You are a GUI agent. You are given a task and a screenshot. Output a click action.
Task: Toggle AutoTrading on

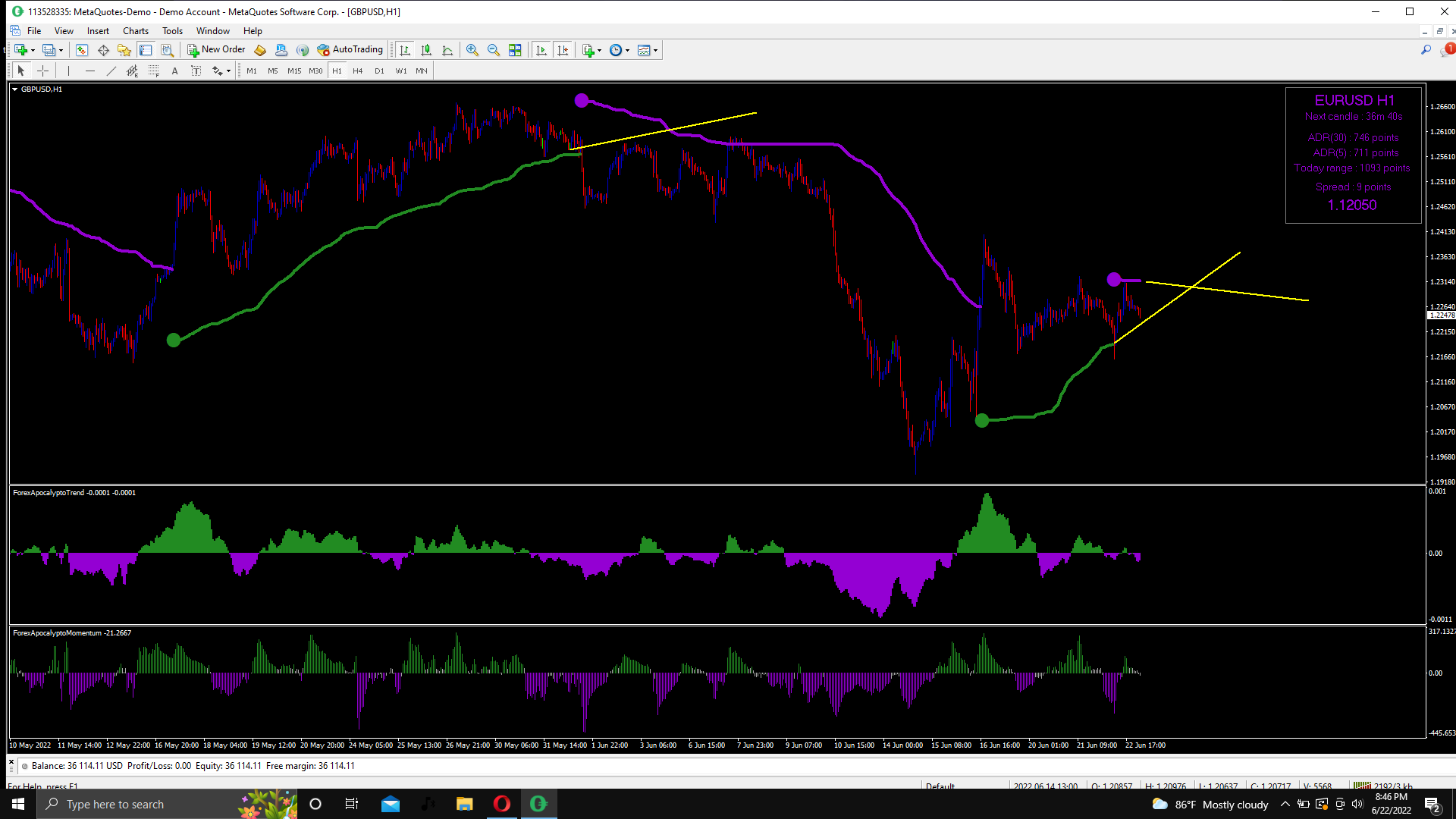point(350,50)
